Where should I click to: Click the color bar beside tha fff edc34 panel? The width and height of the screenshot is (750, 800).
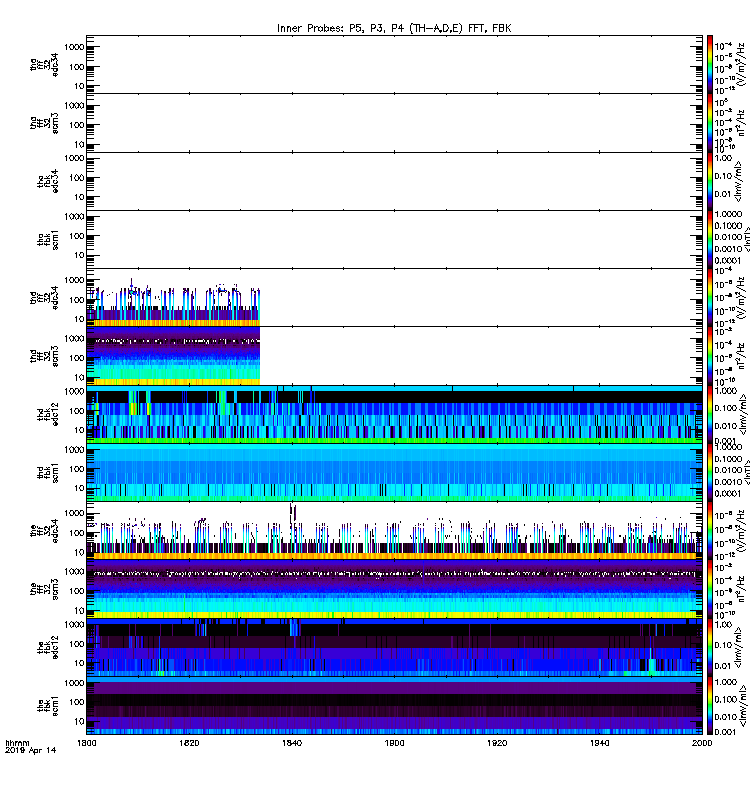710,64
